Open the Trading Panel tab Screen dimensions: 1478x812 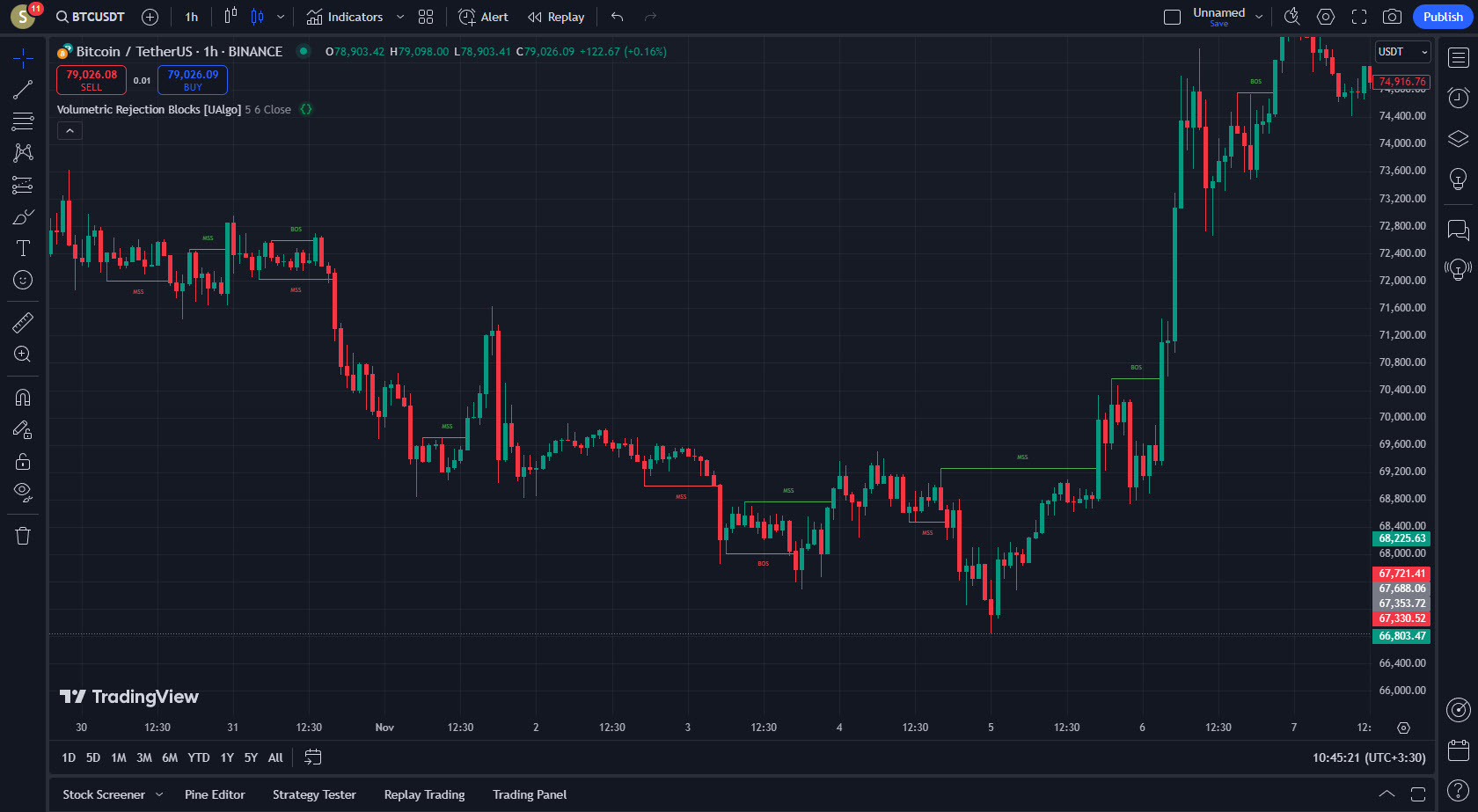tap(530, 794)
